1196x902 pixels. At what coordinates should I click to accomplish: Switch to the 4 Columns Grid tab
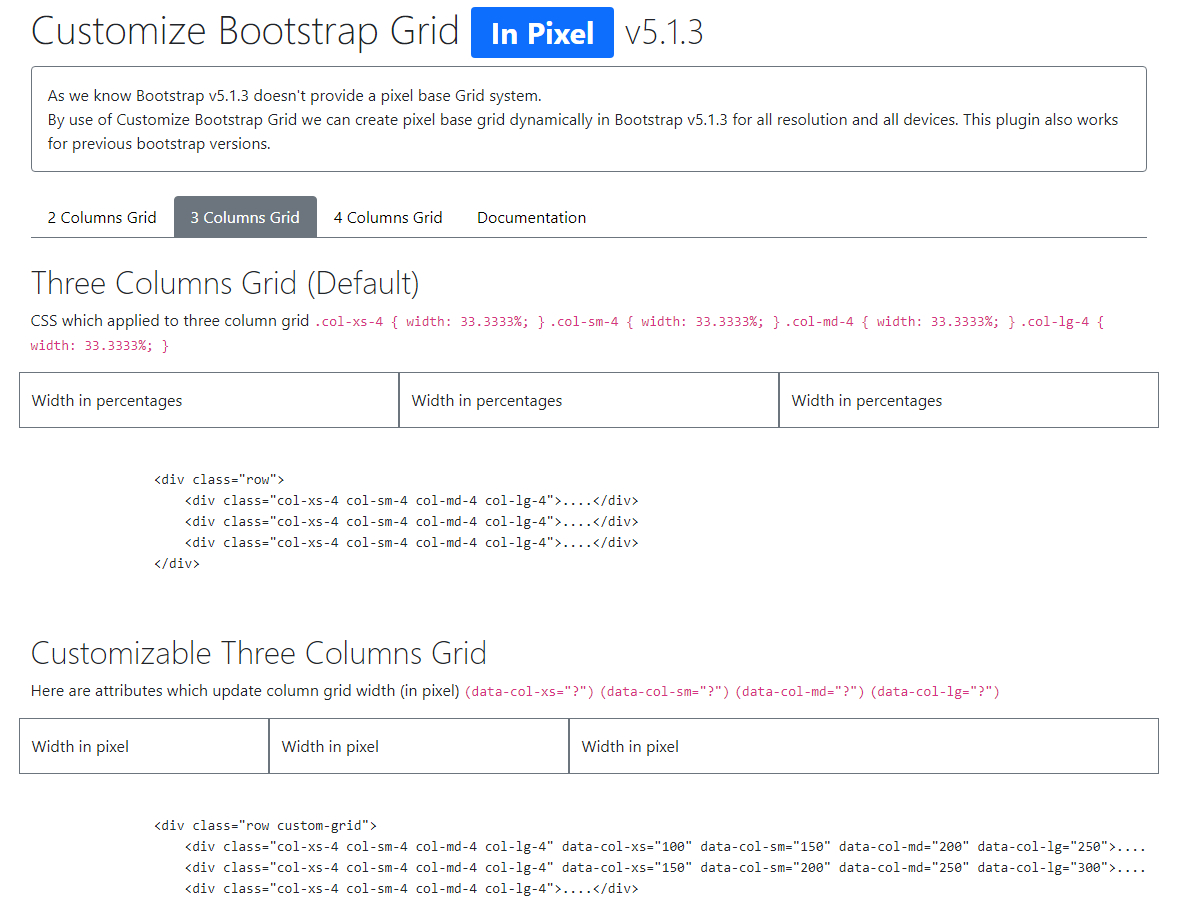click(387, 217)
